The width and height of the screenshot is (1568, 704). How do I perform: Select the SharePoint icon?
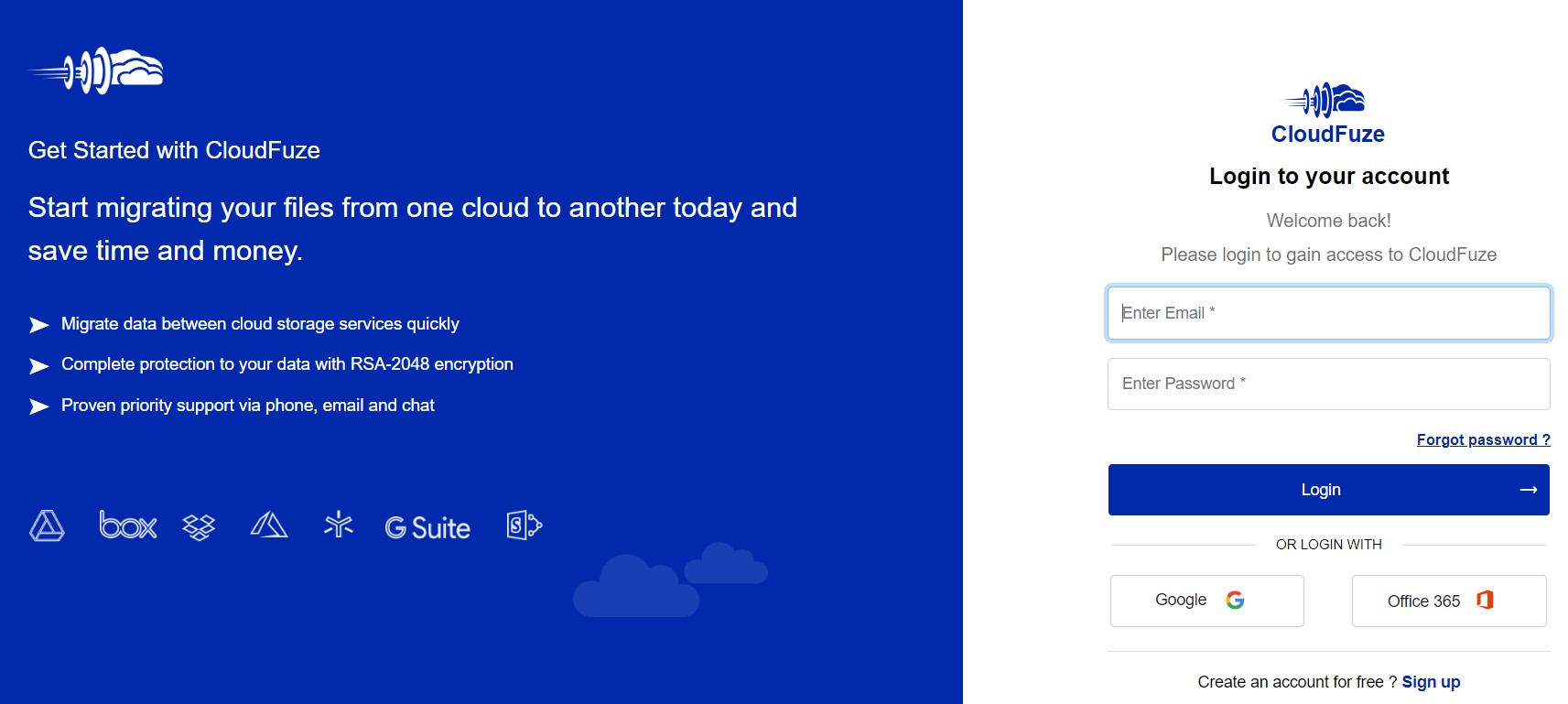(x=523, y=526)
